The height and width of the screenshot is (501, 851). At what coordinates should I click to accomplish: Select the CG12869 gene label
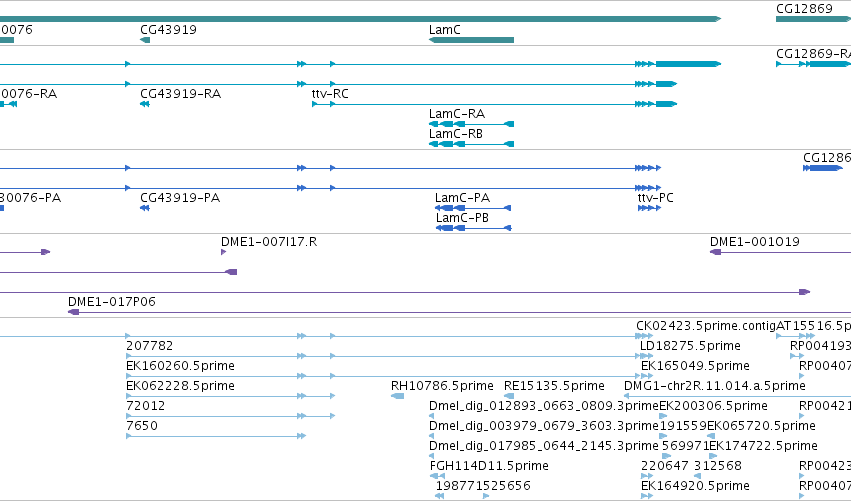804,9
